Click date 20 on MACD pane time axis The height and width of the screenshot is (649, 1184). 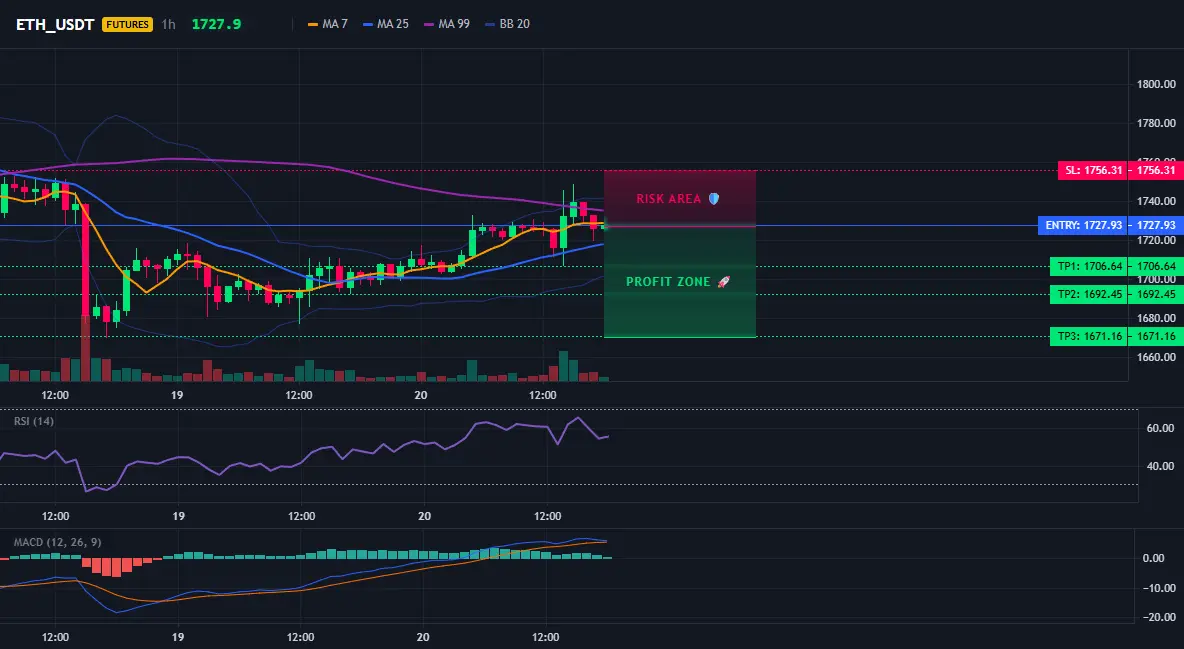(x=423, y=637)
